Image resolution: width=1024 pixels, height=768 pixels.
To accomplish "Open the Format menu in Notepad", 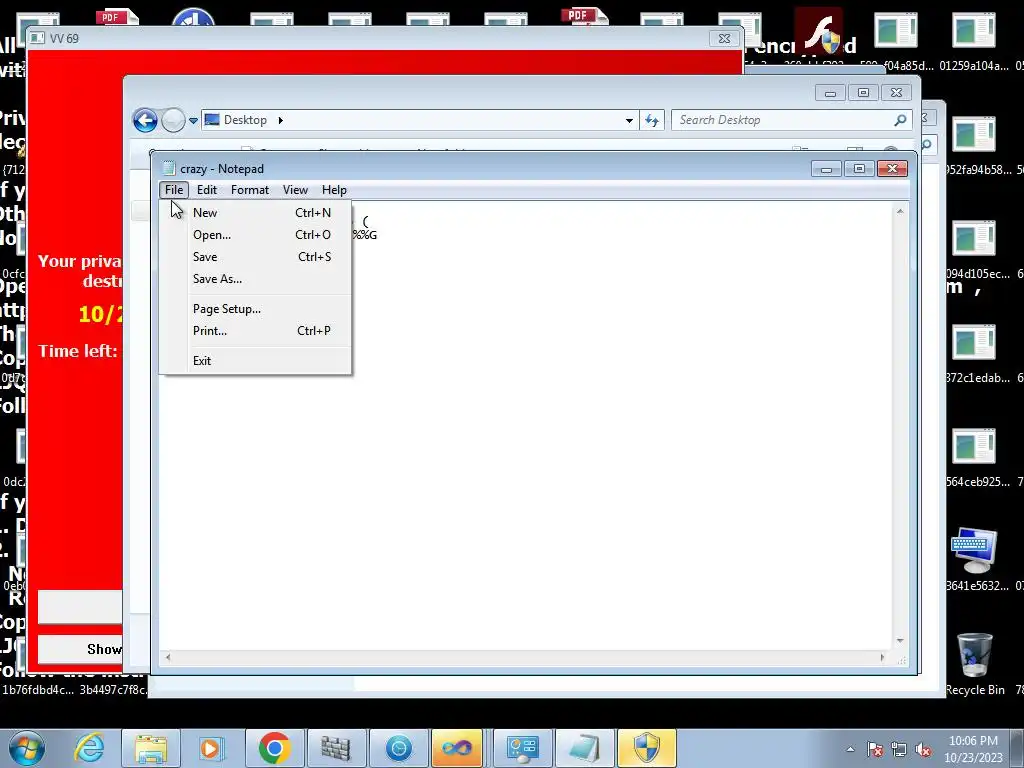I will (x=249, y=190).
